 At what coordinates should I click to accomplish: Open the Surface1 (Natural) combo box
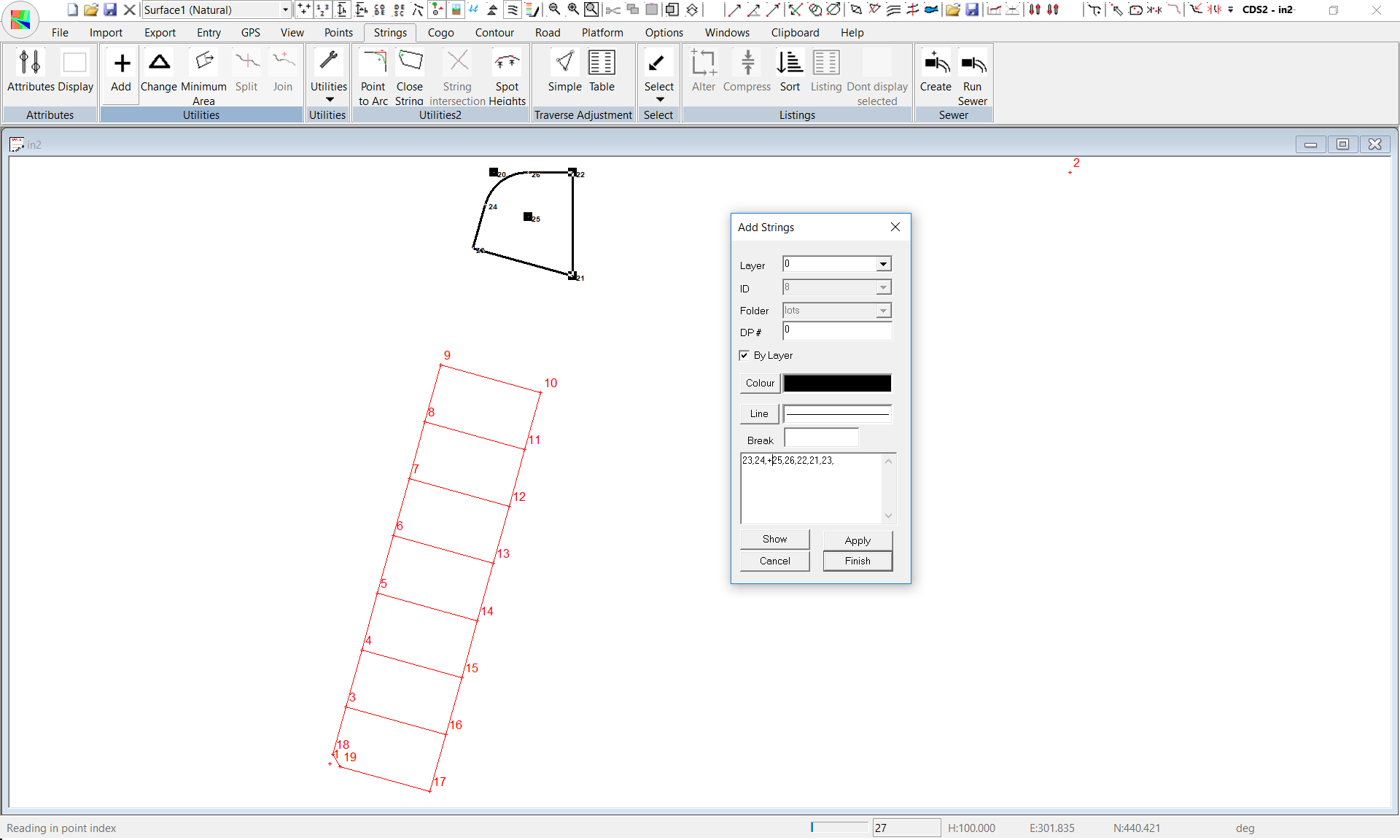[x=285, y=9]
